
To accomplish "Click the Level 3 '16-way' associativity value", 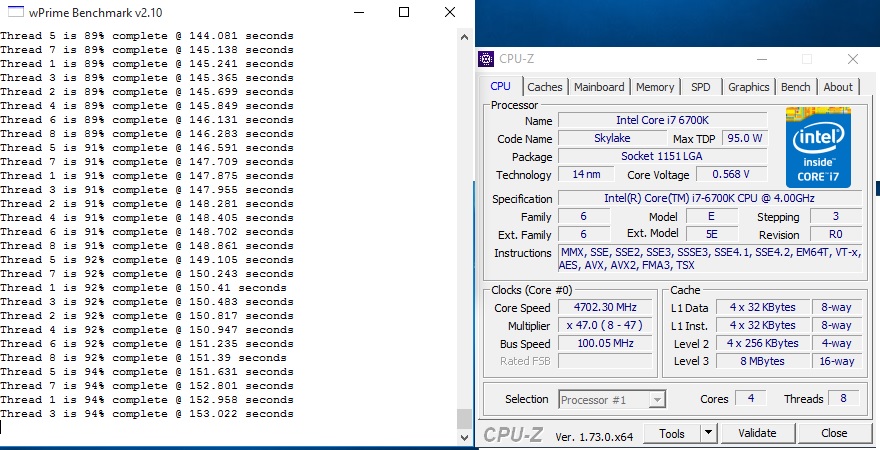I will click(836, 361).
